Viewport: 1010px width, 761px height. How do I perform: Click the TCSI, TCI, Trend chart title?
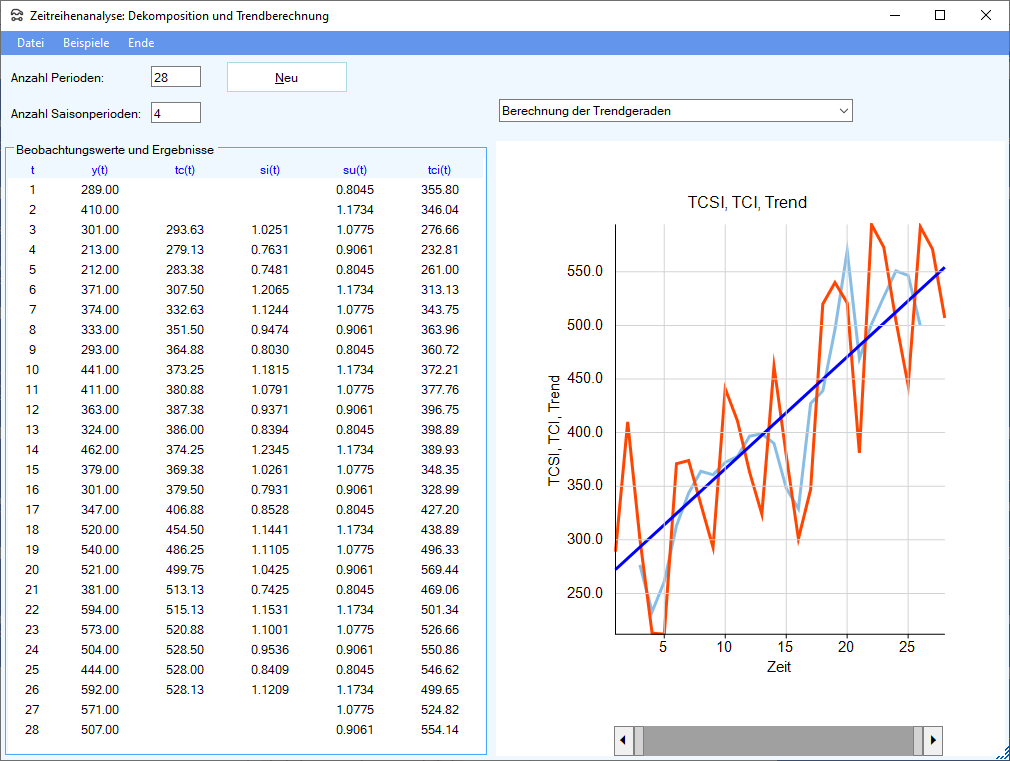(x=746, y=202)
